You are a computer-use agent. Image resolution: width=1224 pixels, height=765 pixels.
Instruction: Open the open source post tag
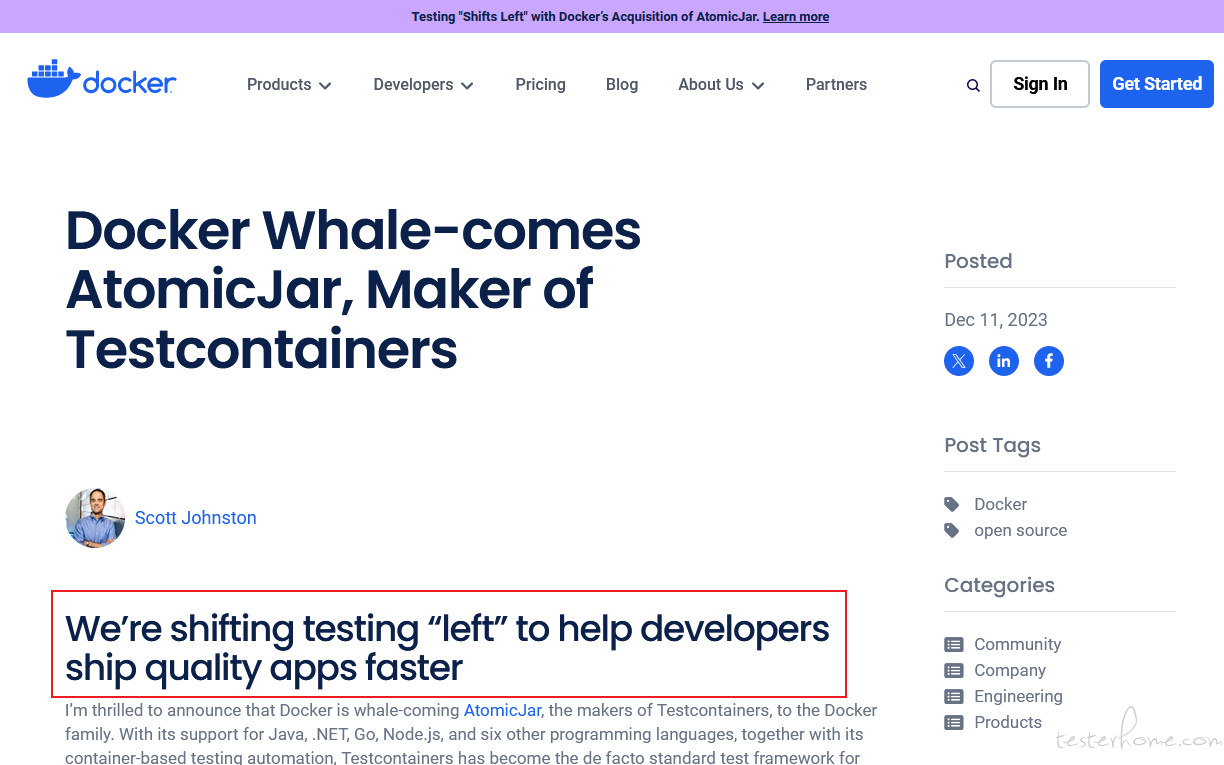click(x=1020, y=530)
